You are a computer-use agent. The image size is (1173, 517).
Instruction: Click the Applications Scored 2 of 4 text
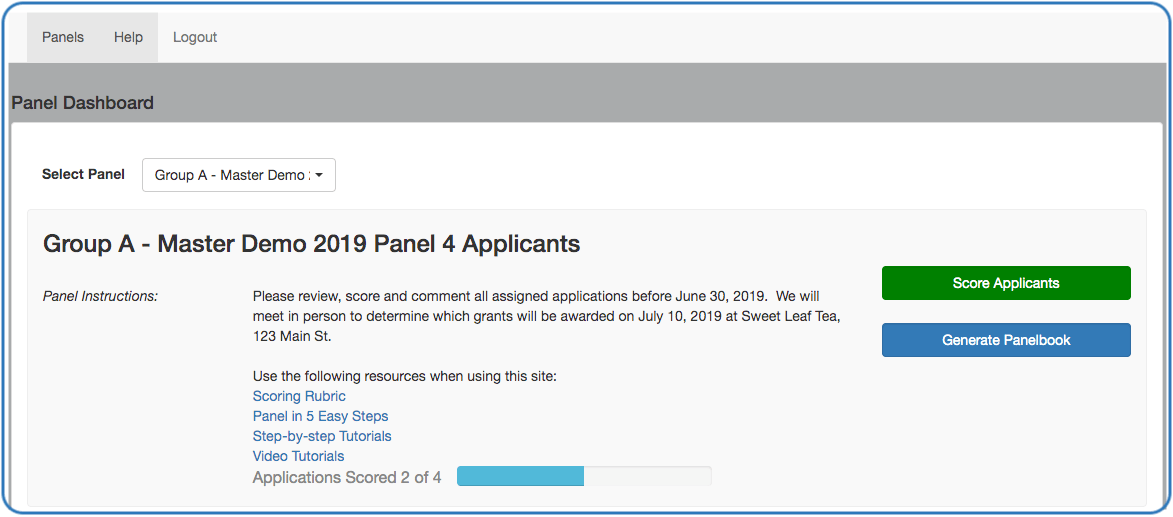click(x=347, y=477)
